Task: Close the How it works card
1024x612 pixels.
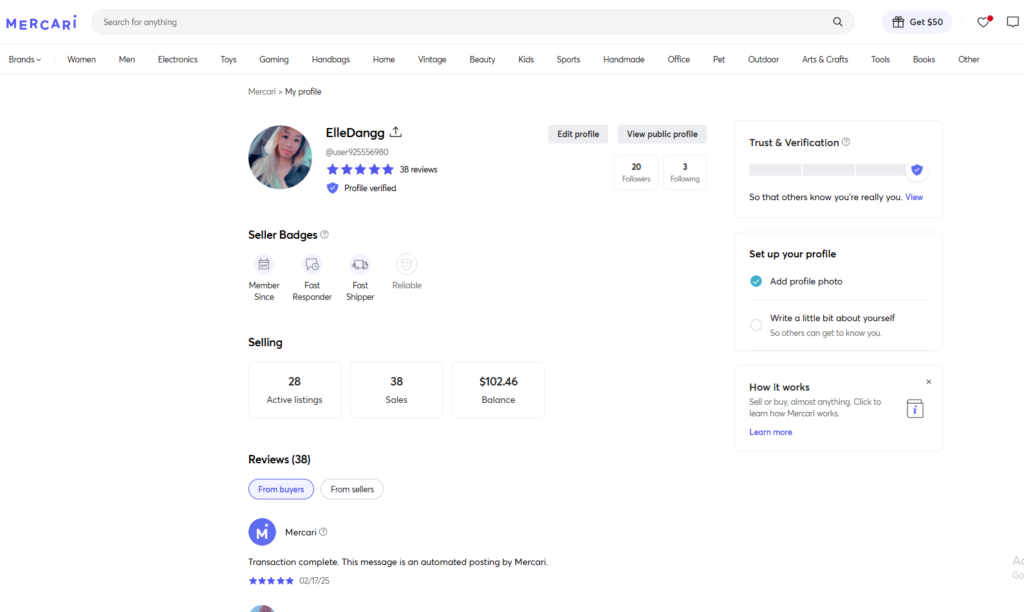Action: [x=929, y=382]
